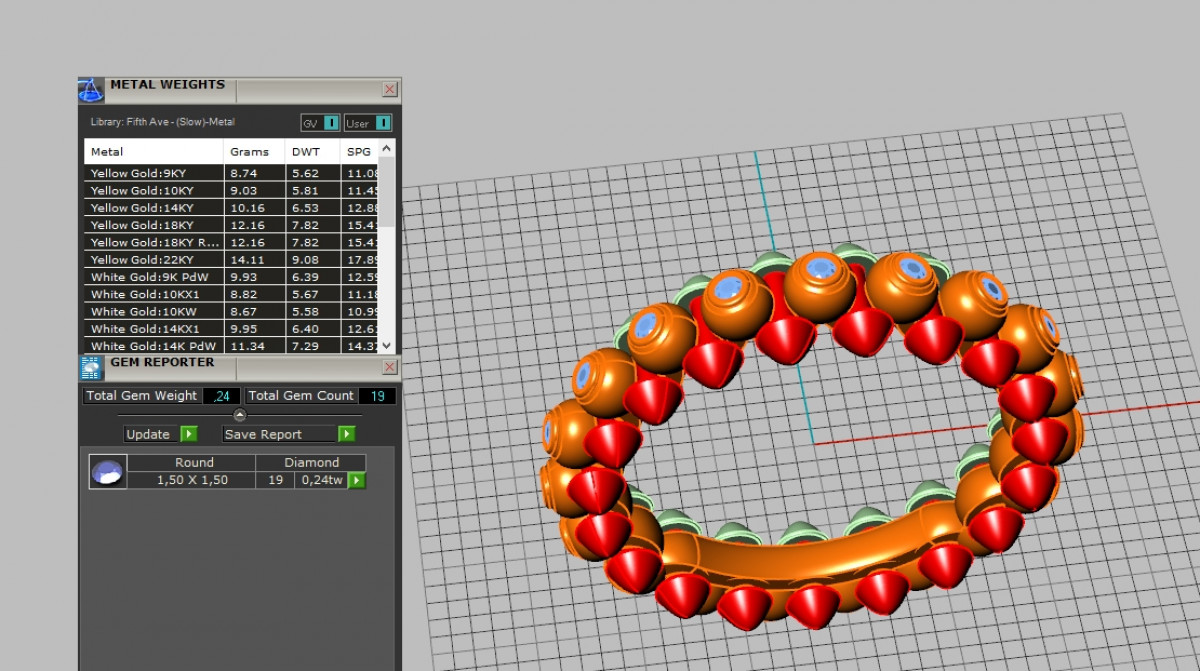The image size is (1200, 671).
Task: Click the DWT column header
Action: [304, 152]
